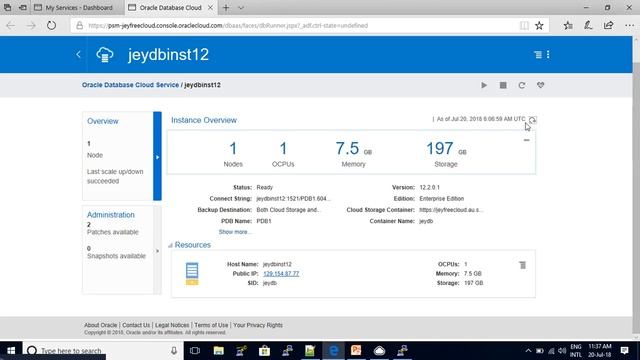The height and width of the screenshot is (360, 640).
Task: Click the browser back arrow
Action: [x=11, y=25]
